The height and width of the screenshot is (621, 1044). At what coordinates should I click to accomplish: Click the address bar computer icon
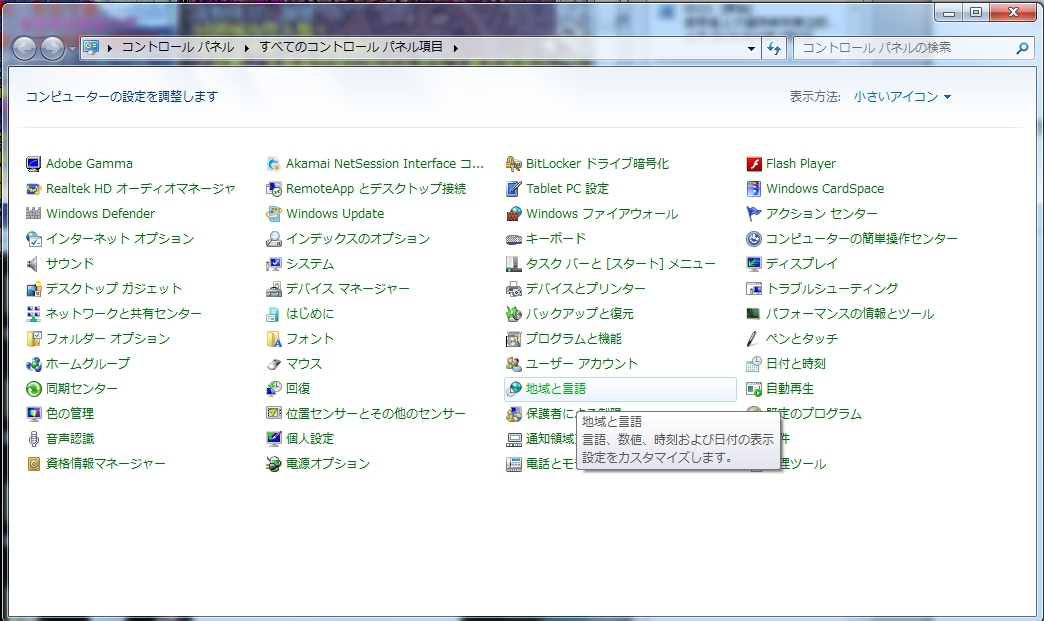pyautogui.click(x=92, y=47)
